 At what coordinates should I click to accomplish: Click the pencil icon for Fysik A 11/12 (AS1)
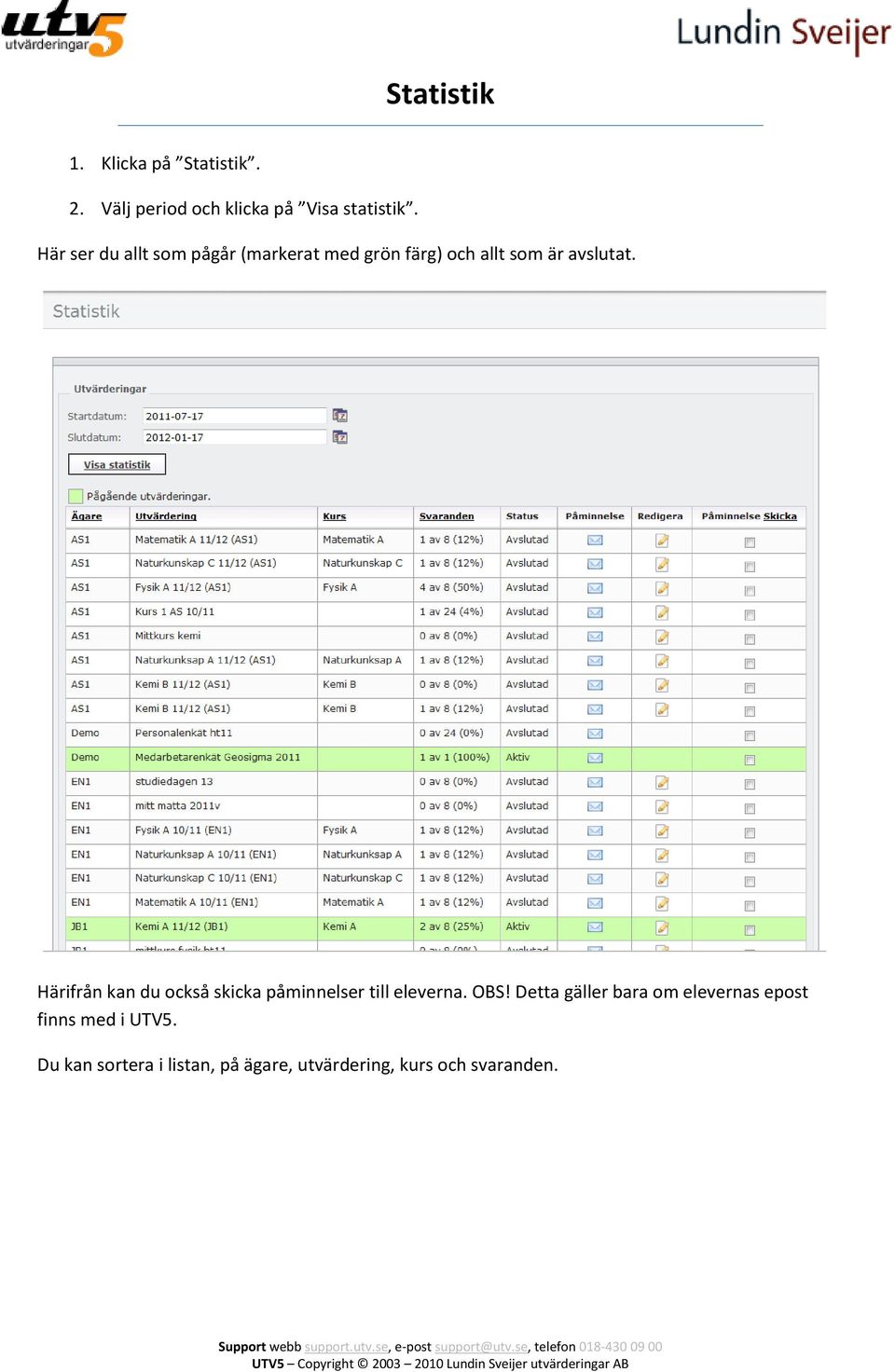point(662,589)
